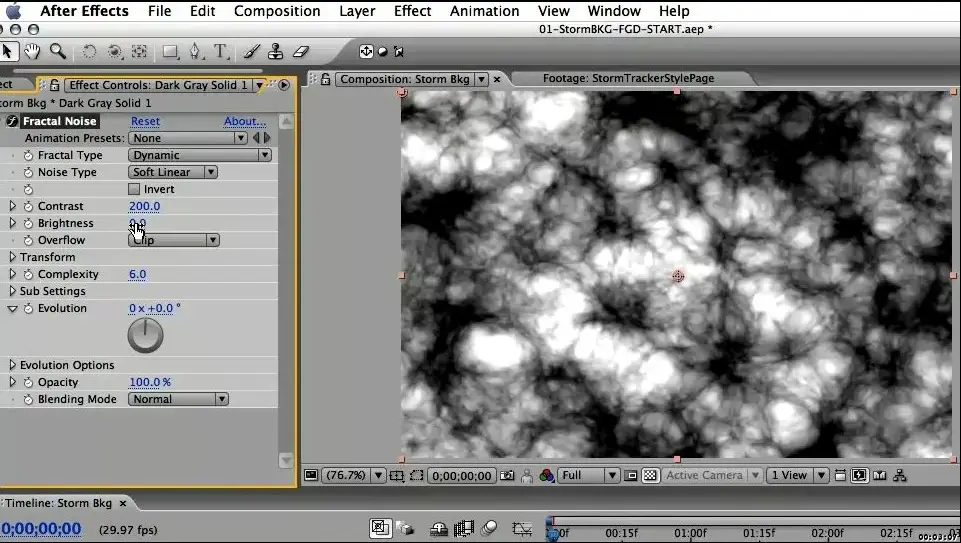The width and height of the screenshot is (961, 543).
Task: Click the Reset link for Fractal Noise
Action: 145,121
